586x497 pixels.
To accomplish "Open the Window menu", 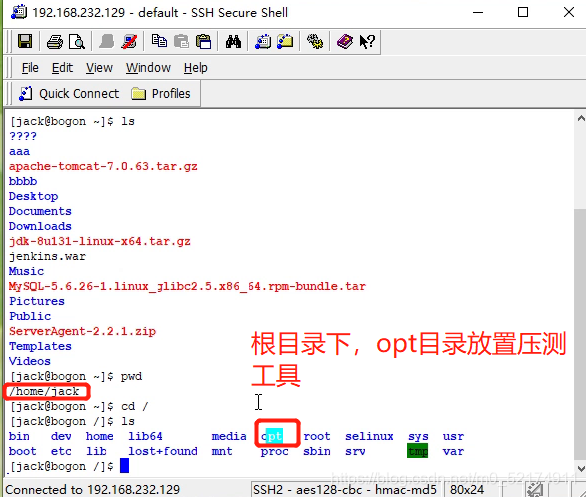I will (148, 68).
